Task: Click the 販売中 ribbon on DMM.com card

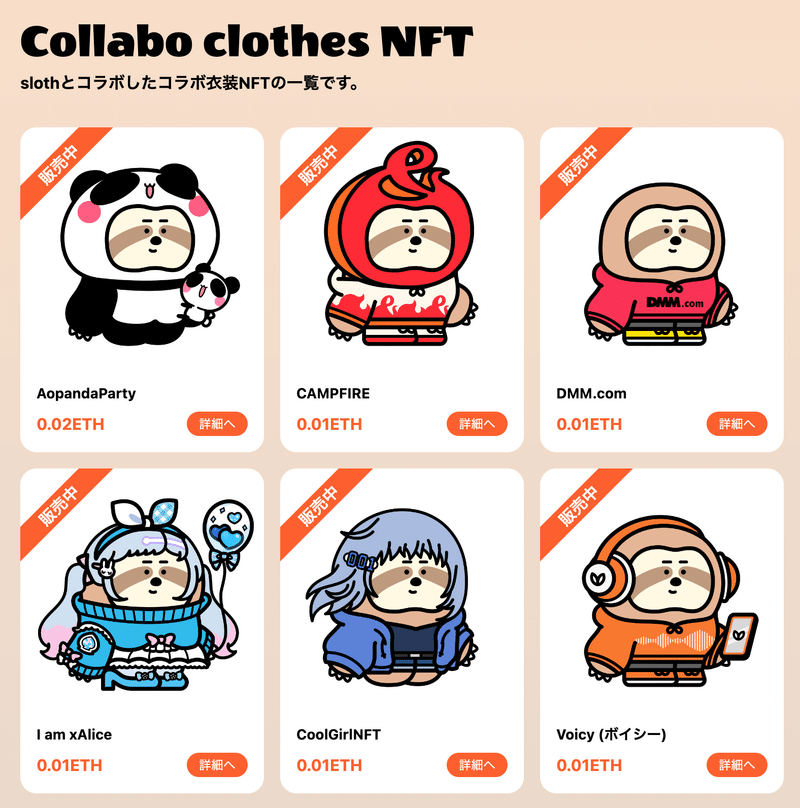Action: click(579, 166)
